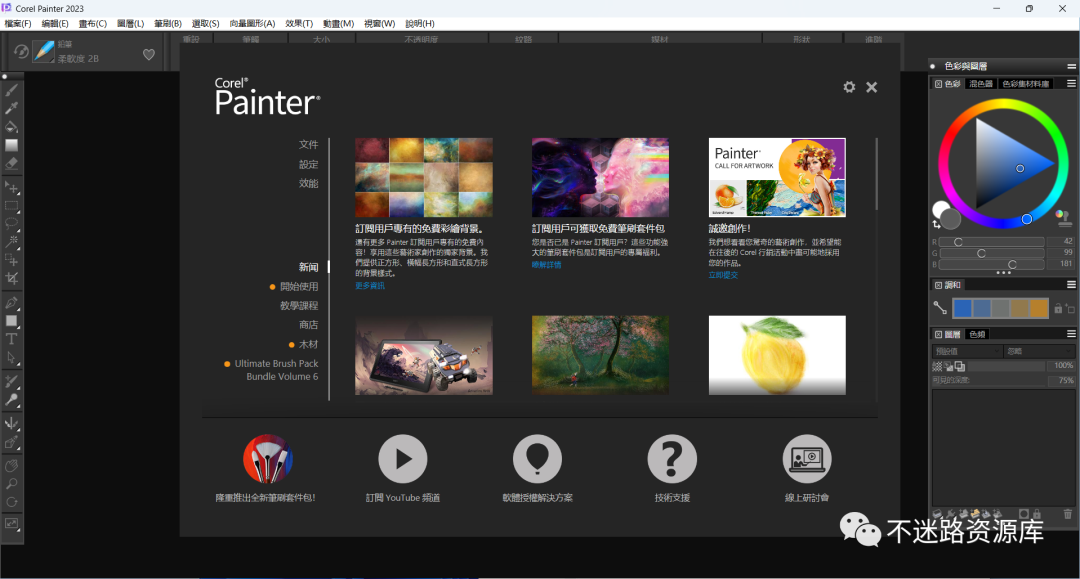Screen dimensions: 1080x579
Task: Select the Rectangular Selection tool
Action: 12,206
